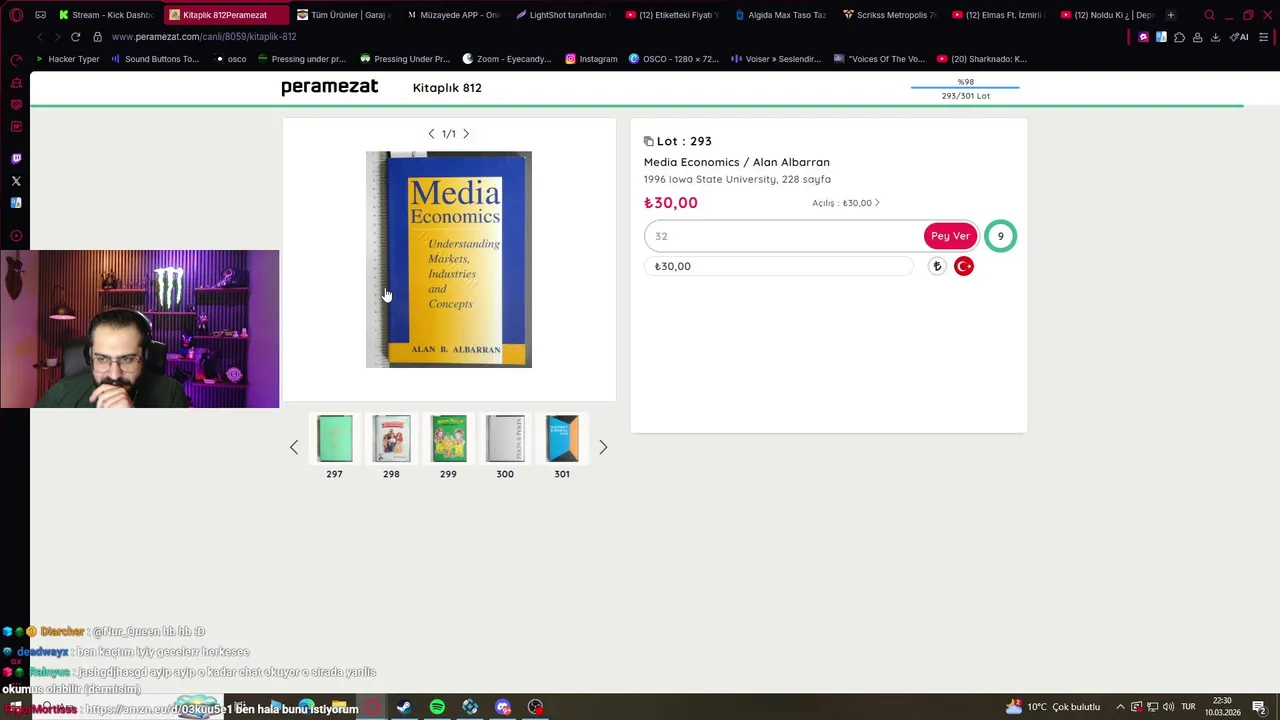Click the browser profile account icon
The height and width of the screenshot is (720, 1280).
[x=1197, y=37]
